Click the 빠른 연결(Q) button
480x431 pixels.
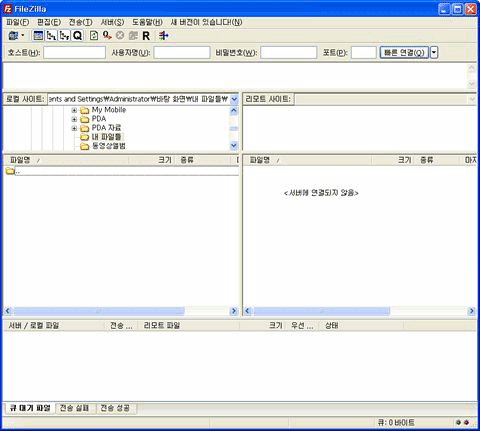404,53
